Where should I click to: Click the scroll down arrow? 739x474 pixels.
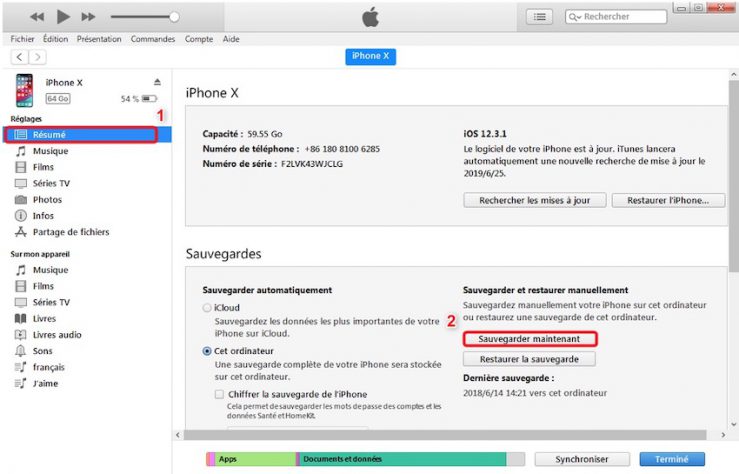coord(733,424)
